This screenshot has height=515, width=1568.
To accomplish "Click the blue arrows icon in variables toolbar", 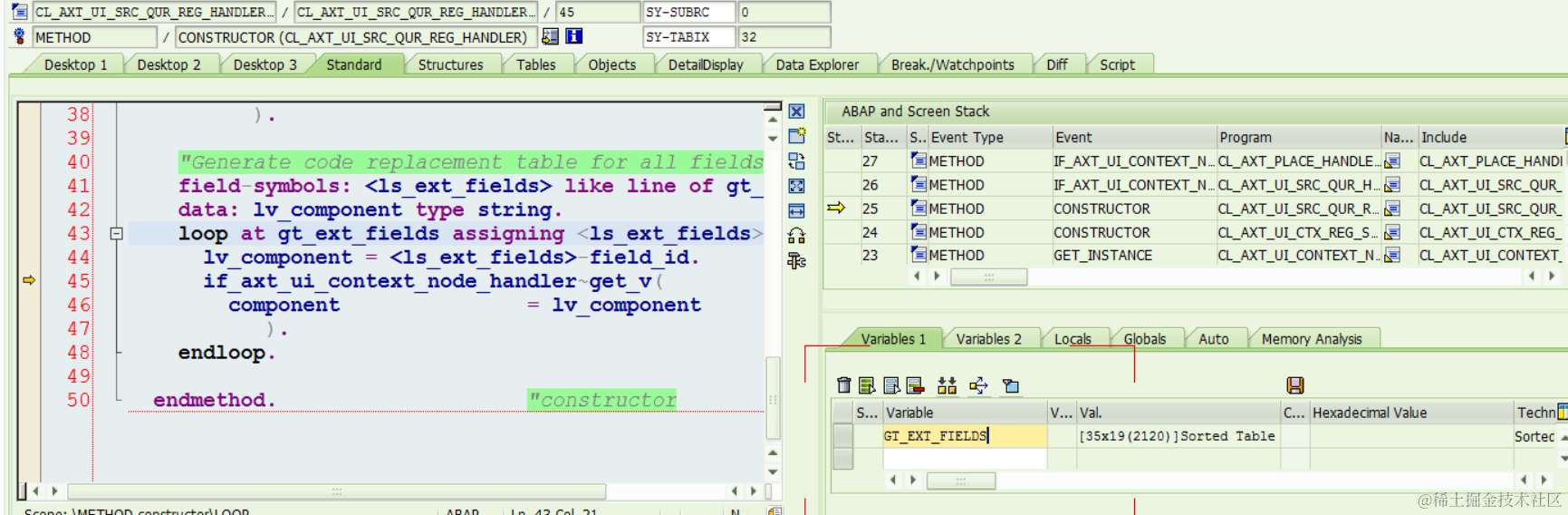I will pos(978,385).
